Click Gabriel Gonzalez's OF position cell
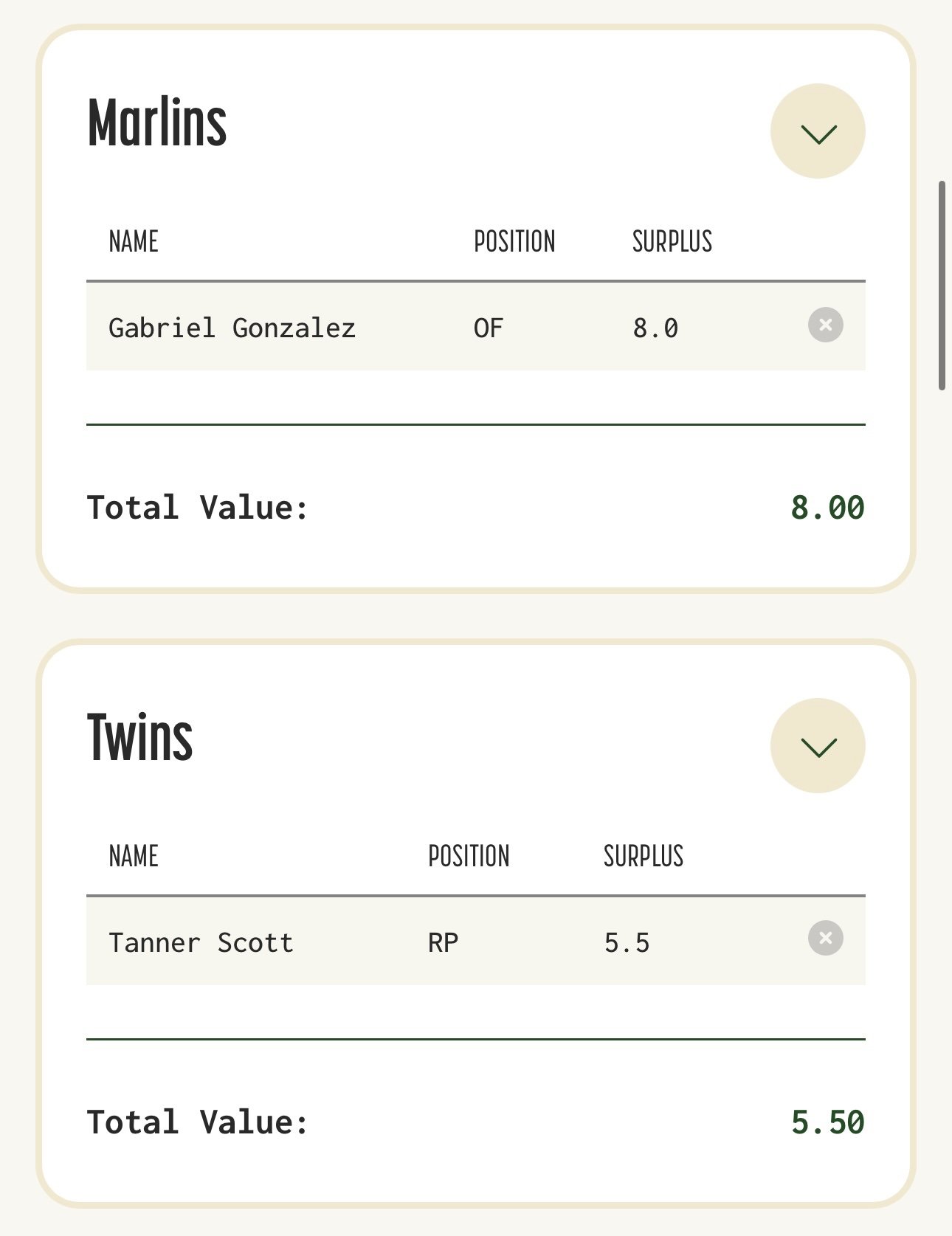 pos(489,328)
